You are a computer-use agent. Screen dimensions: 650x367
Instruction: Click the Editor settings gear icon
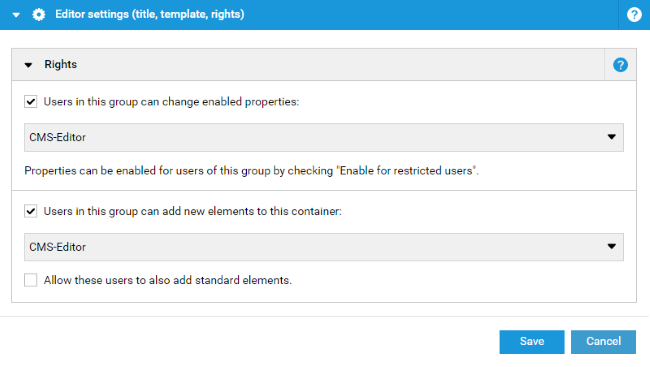click(39, 15)
